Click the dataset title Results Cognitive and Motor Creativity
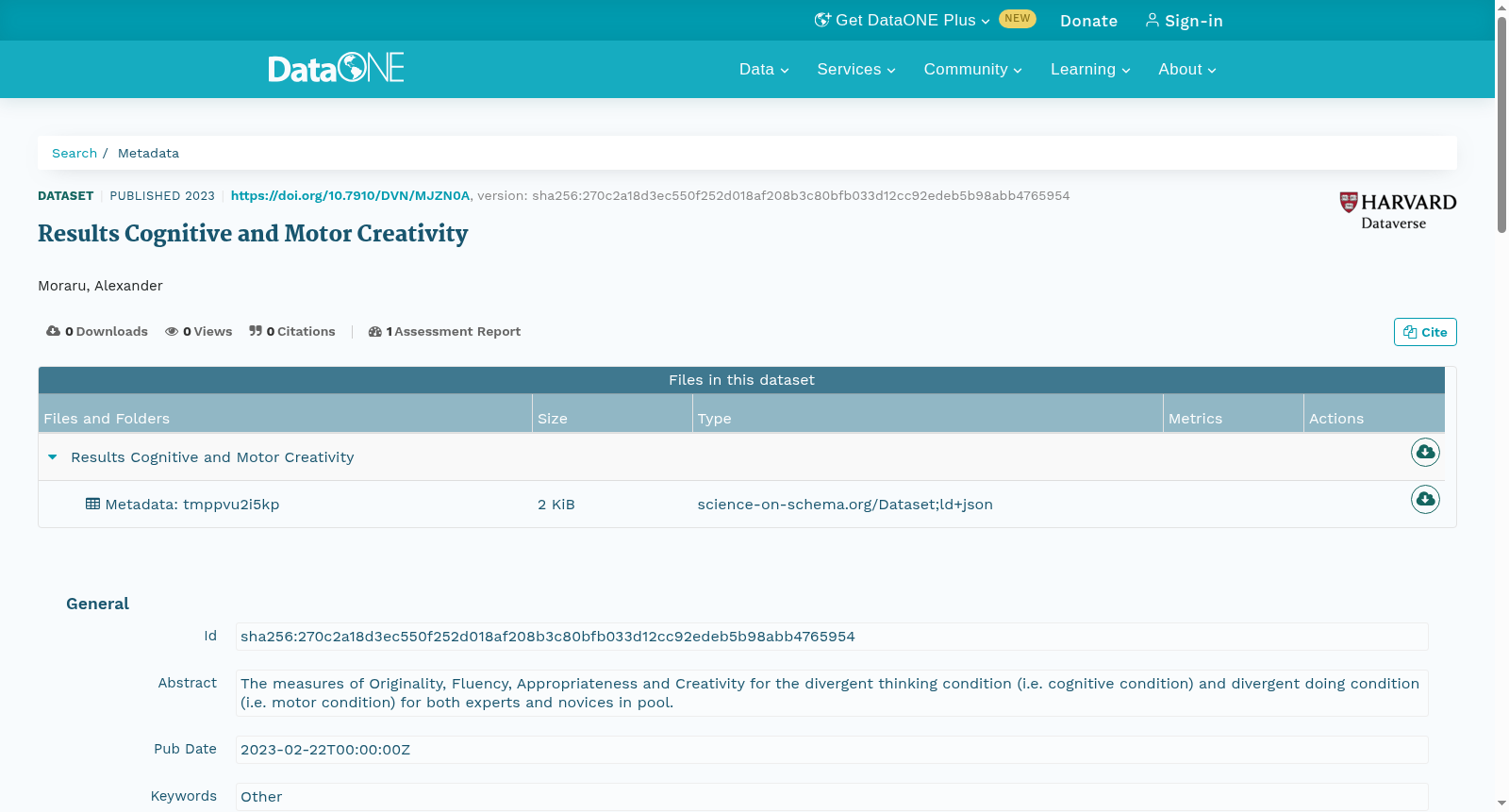This screenshot has height=812, width=1509. 253,234
